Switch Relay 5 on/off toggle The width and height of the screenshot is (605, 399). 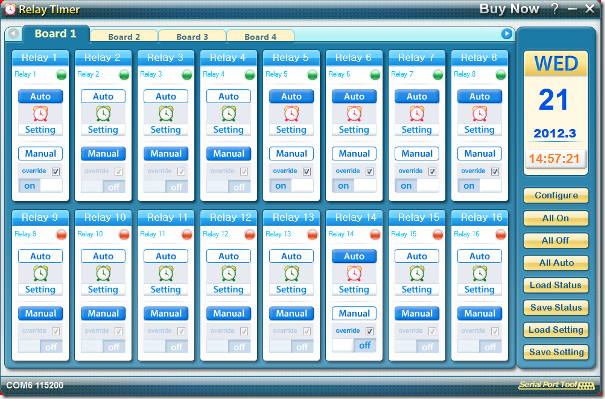(x=291, y=186)
